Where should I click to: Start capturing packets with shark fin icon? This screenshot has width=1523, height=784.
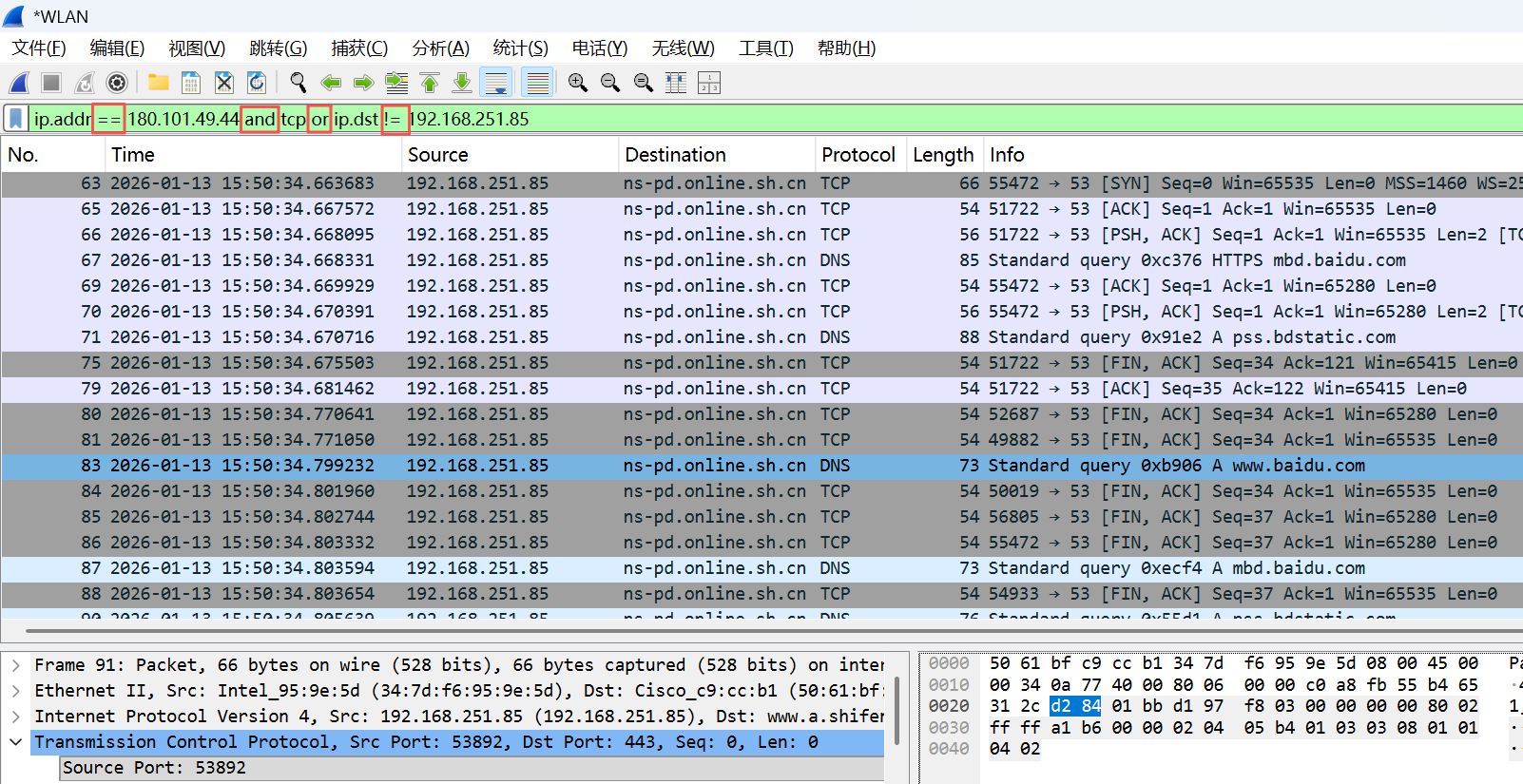click(19, 83)
